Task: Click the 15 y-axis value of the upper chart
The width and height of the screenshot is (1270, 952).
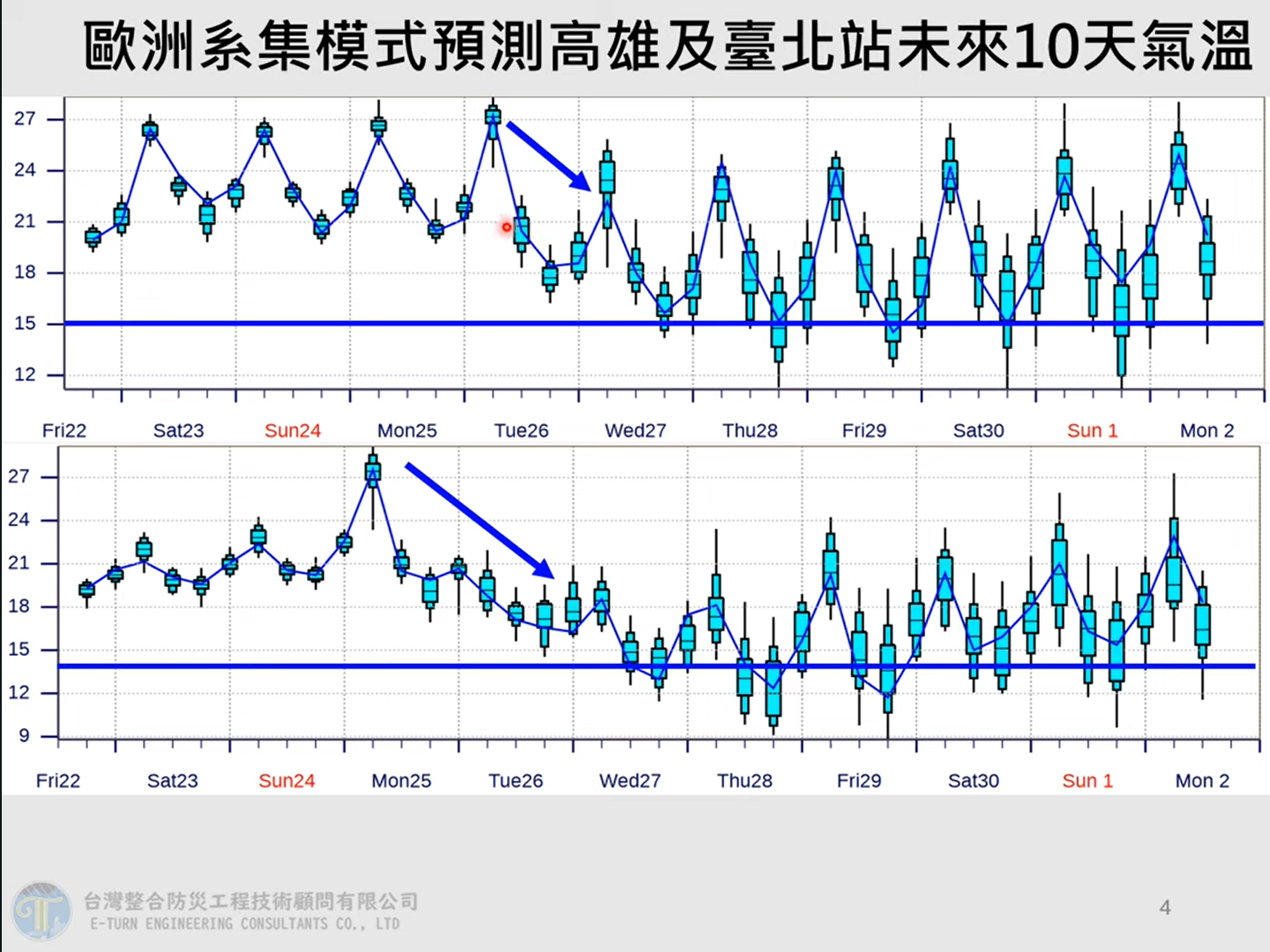Action: pyautogui.click(x=25, y=323)
